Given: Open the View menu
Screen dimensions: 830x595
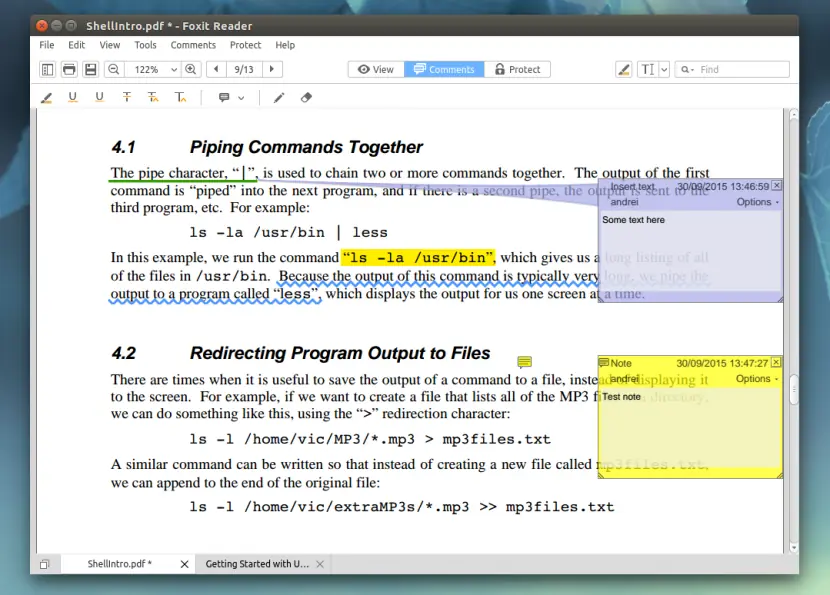Looking at the screenshot, I should tap(110, 45).
